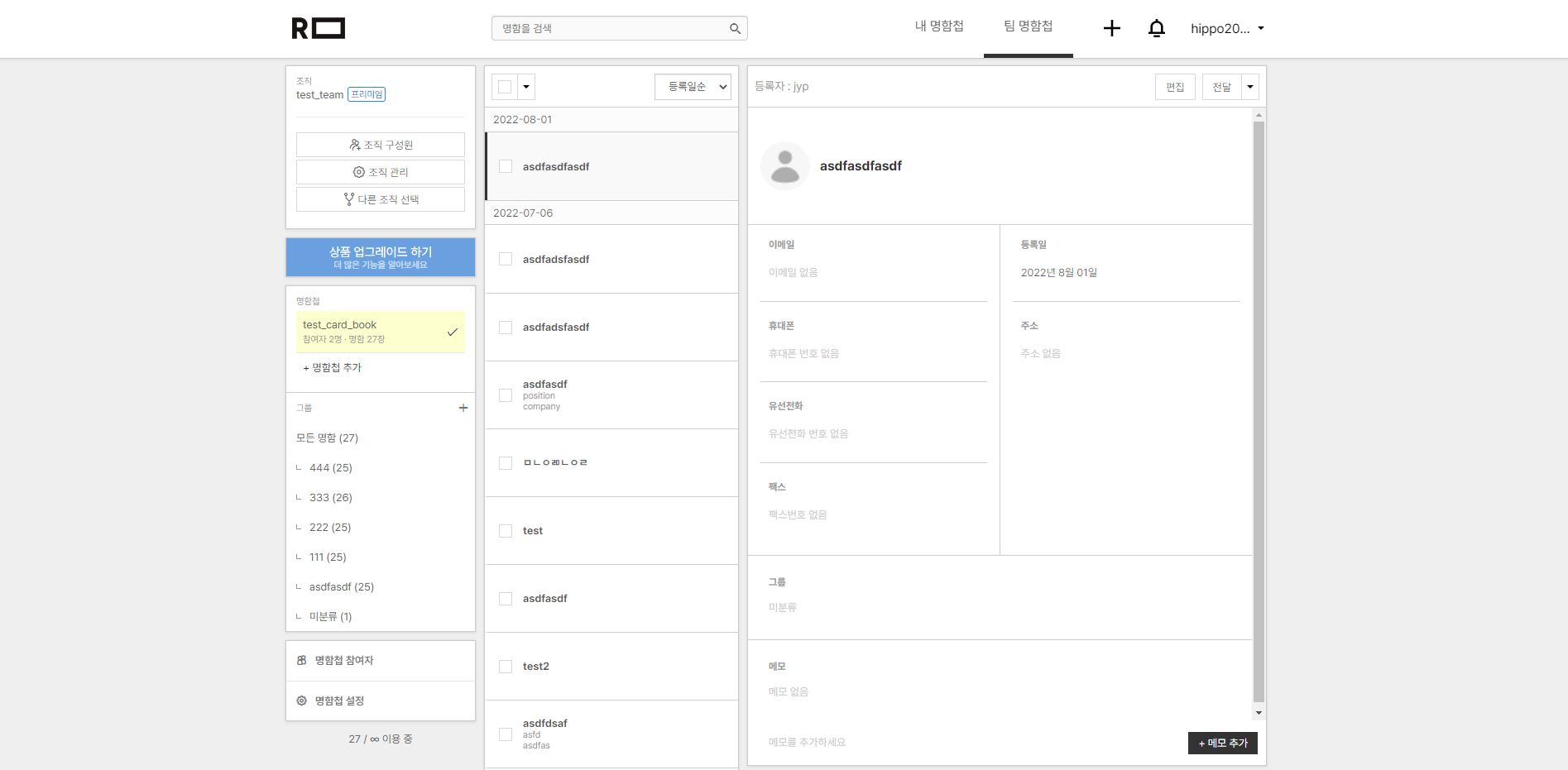The width and height of the screenshot is (1568, 770).
Task: Select the 미분류 (1) group
Action: (x=331, y=617)
